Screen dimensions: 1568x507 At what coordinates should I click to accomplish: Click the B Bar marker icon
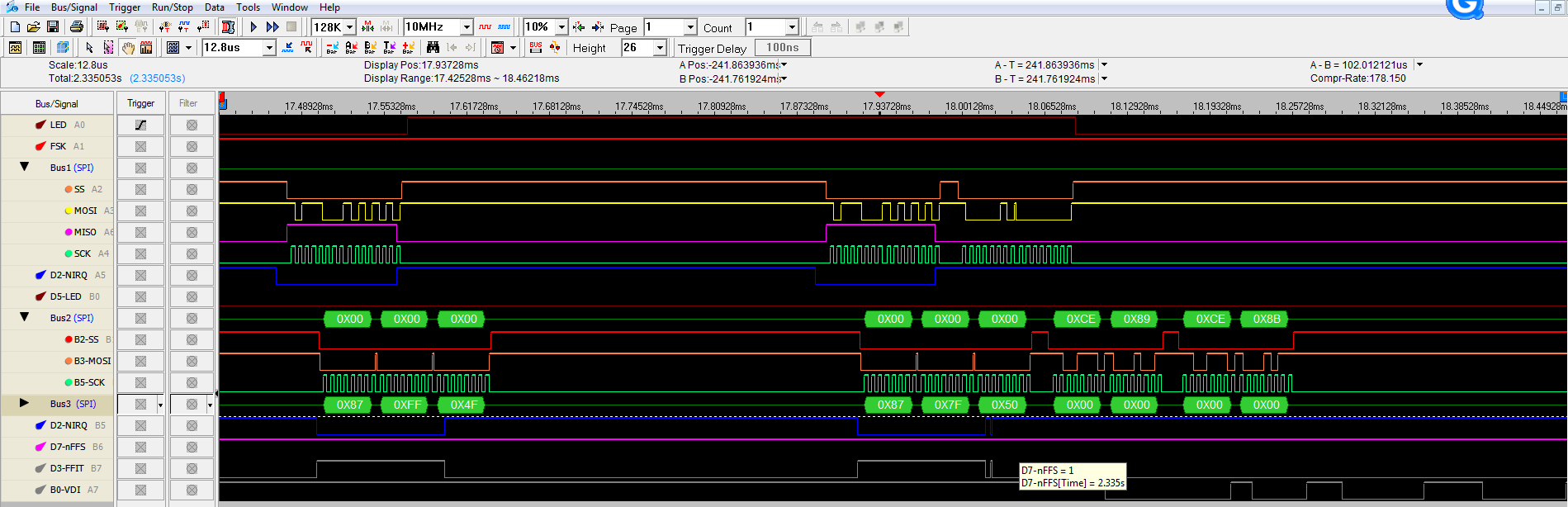[x=370, y=48]
